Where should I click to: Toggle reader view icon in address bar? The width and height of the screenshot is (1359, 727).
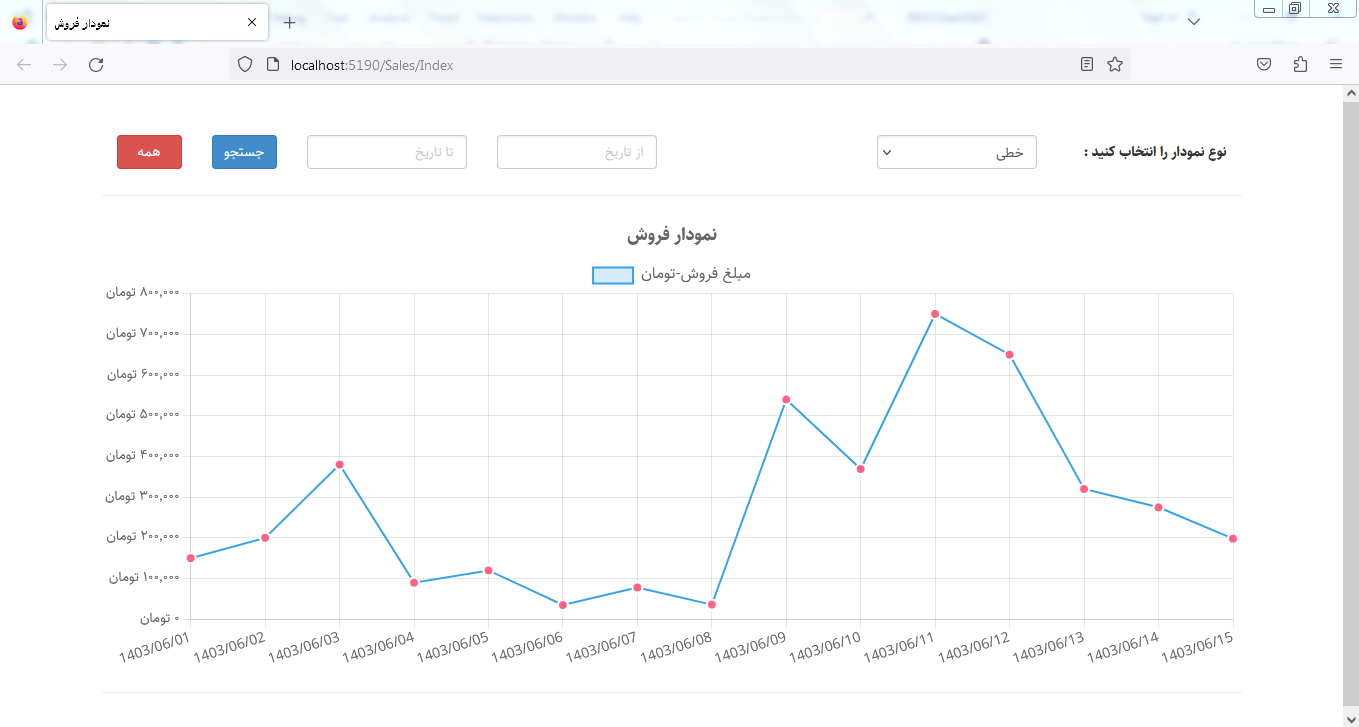click(1087, 65)
